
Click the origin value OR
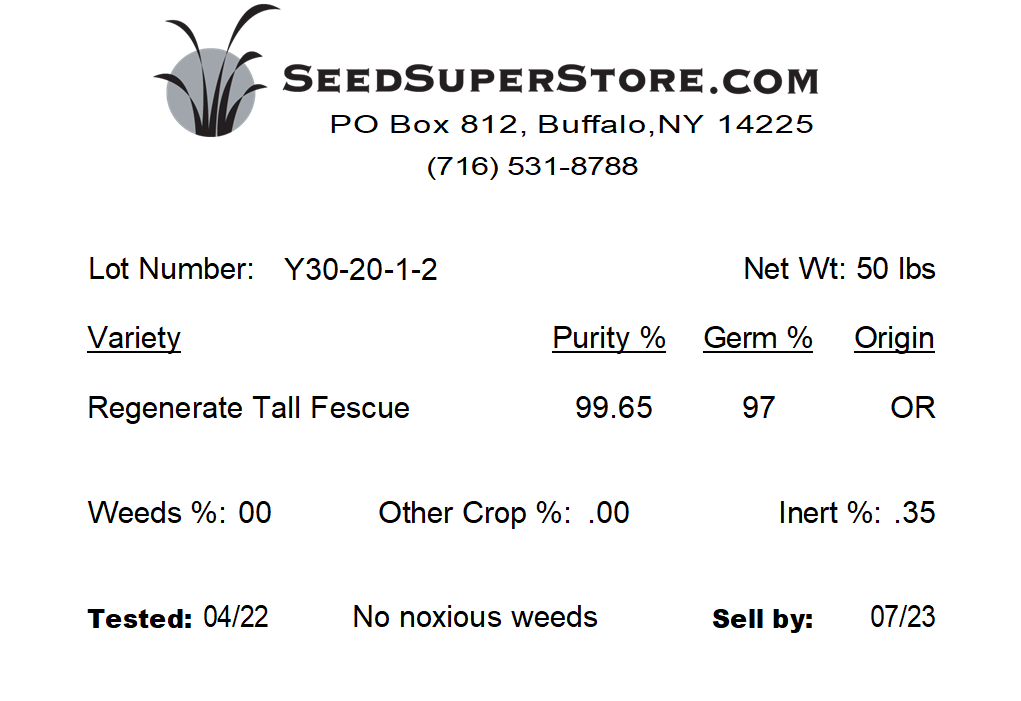tap(913, 408)
